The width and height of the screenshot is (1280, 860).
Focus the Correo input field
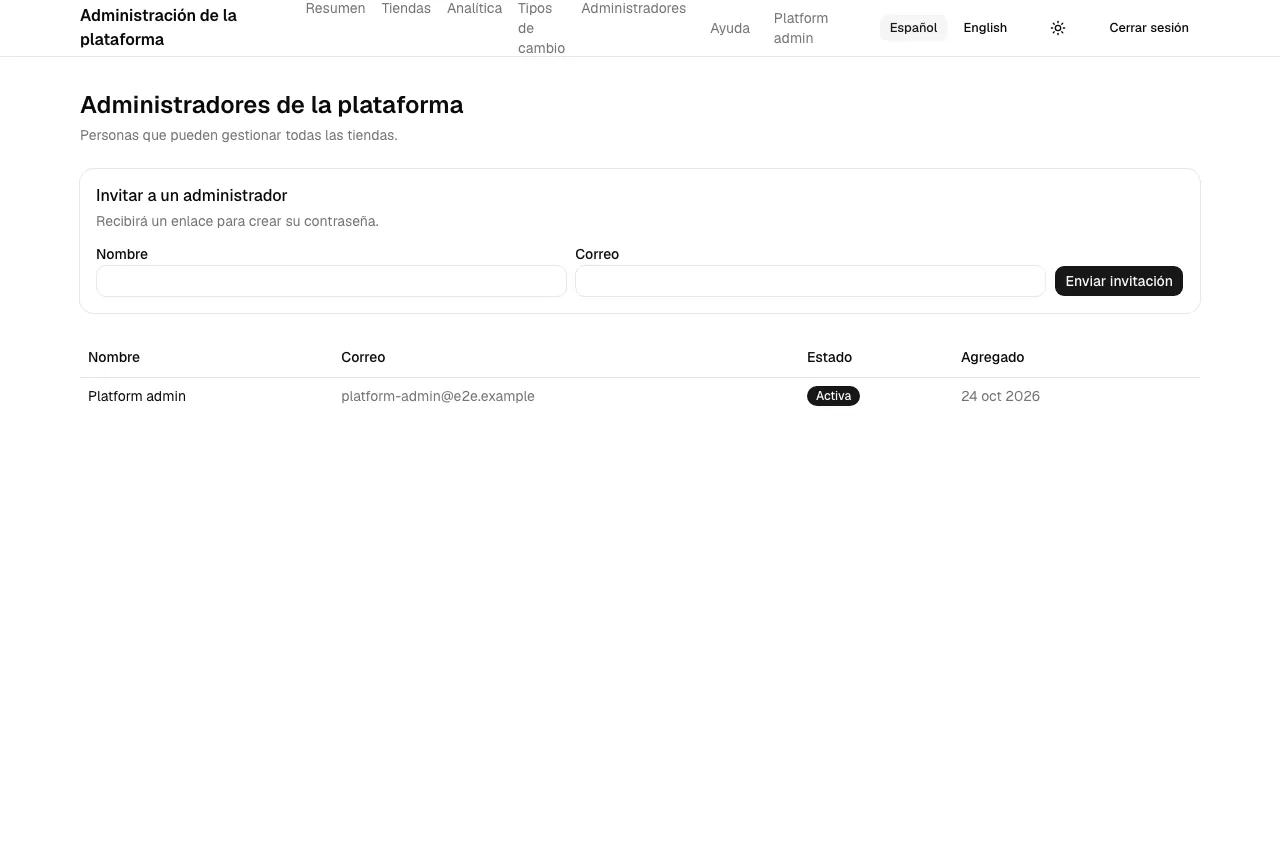point(810,281)
